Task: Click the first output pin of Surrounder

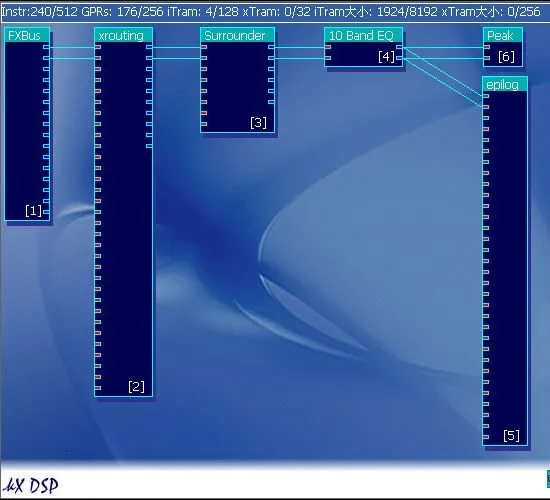Action: click(271, 47)
